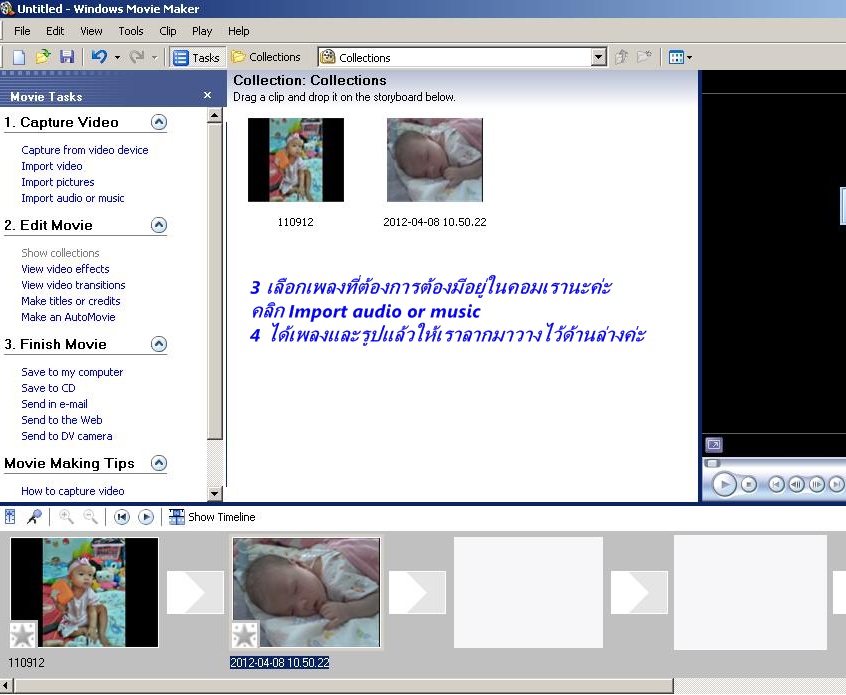This screenshot has height=695, width=846.
Task: Open the Views button in the toolbar
Action: click(680, 57)
